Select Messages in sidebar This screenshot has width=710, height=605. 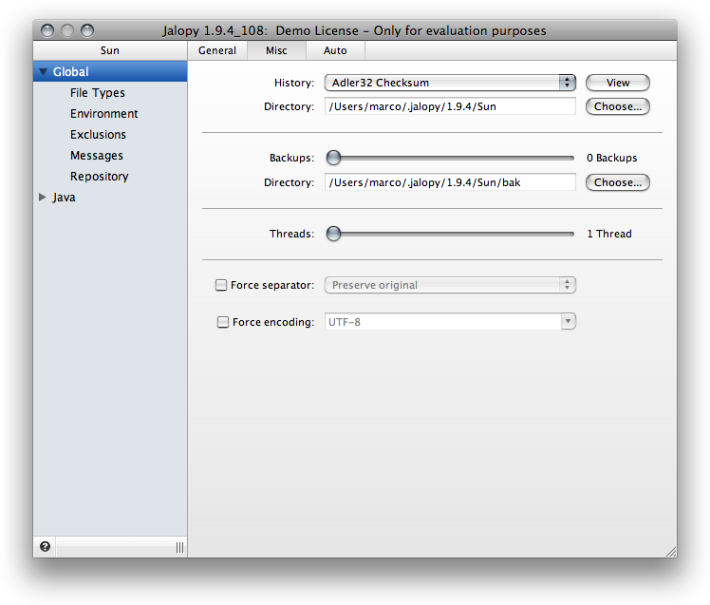(x=96, y=155)
